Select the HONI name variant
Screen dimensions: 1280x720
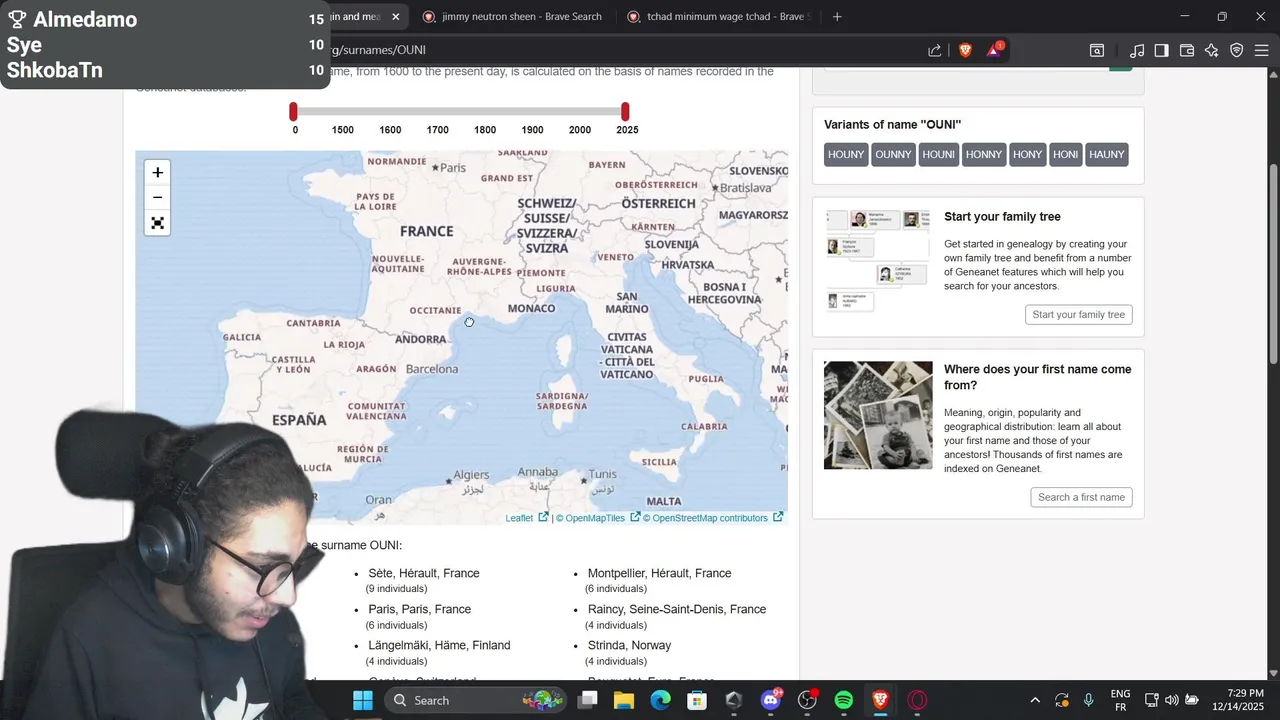click(1066, 154)
